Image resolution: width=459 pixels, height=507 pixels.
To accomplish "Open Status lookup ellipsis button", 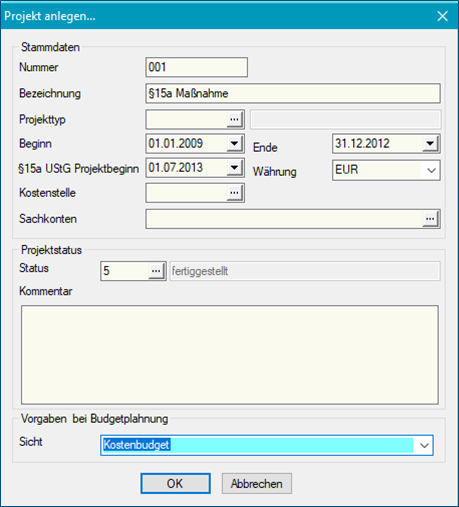I will [156, 271].
